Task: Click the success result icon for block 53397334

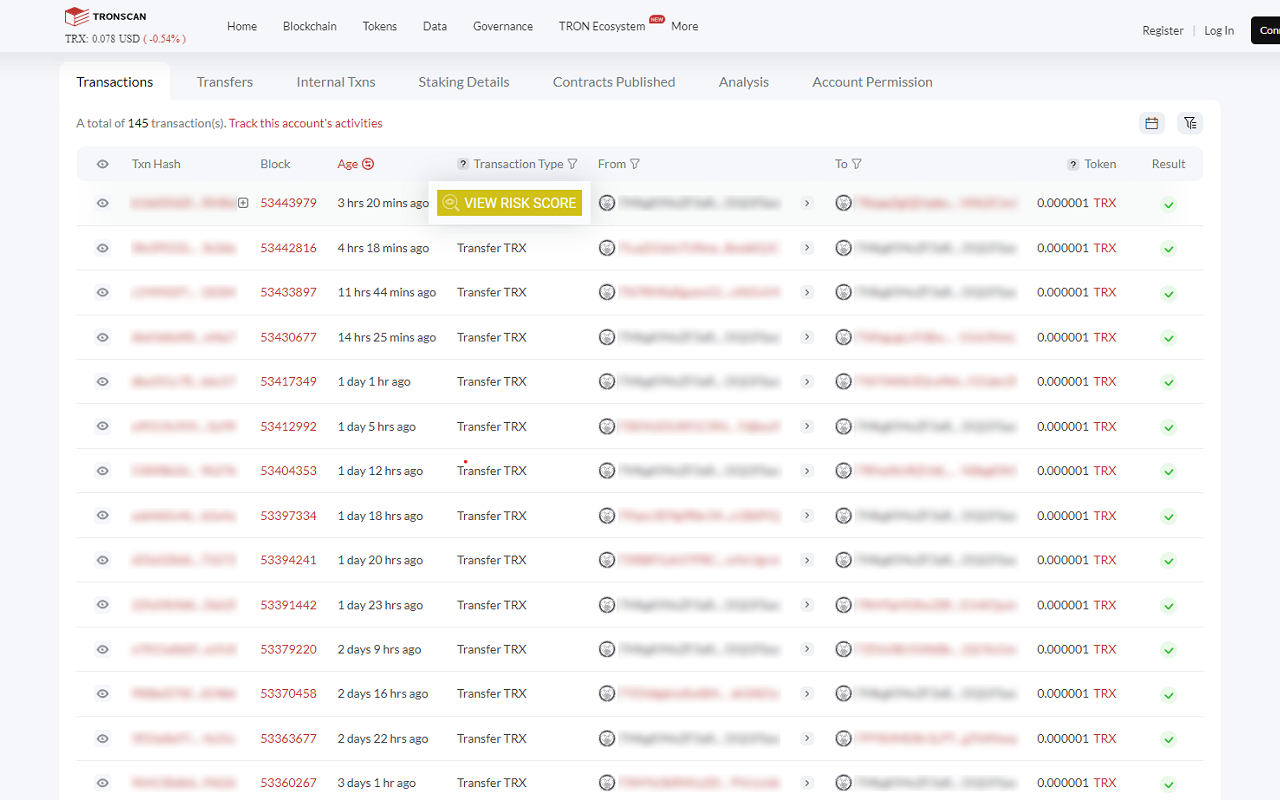Action: pyautogui.click(x=1168, y=517)
